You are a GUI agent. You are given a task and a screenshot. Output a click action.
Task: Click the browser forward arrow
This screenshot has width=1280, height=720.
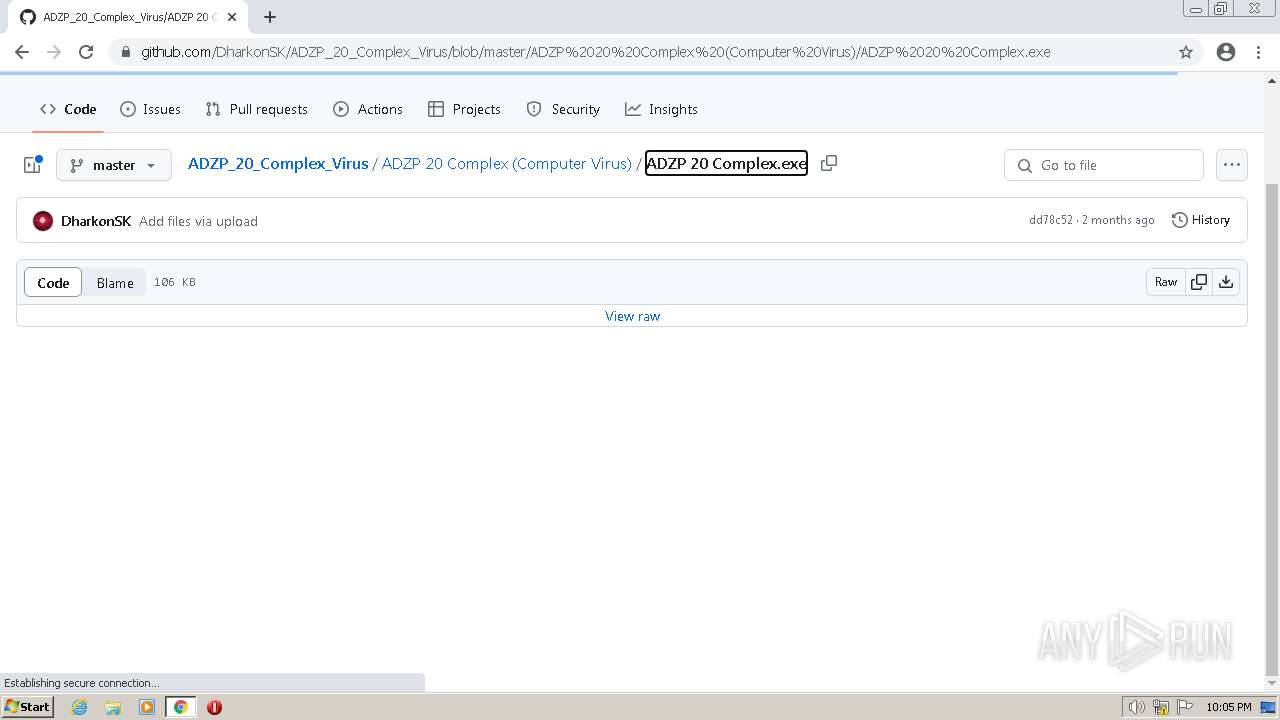[x=54, y=52]
